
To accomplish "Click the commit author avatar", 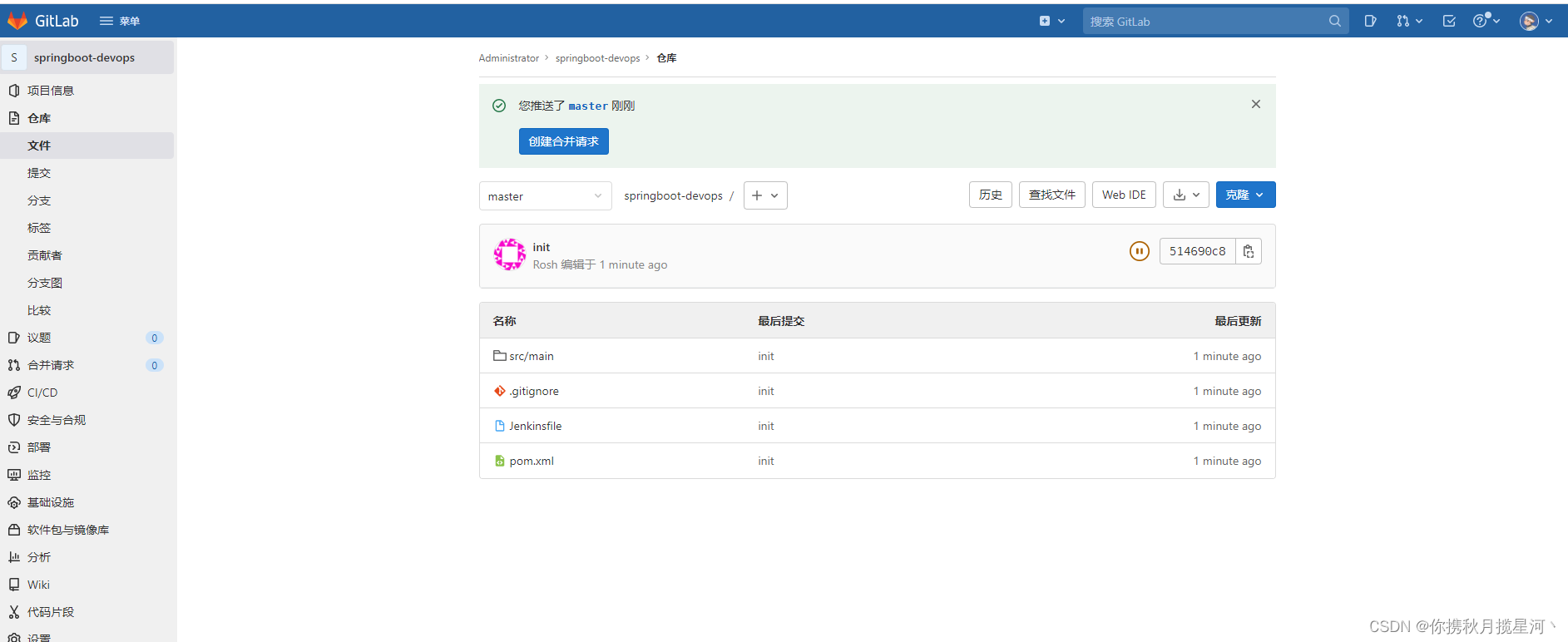I will [509, 254].
